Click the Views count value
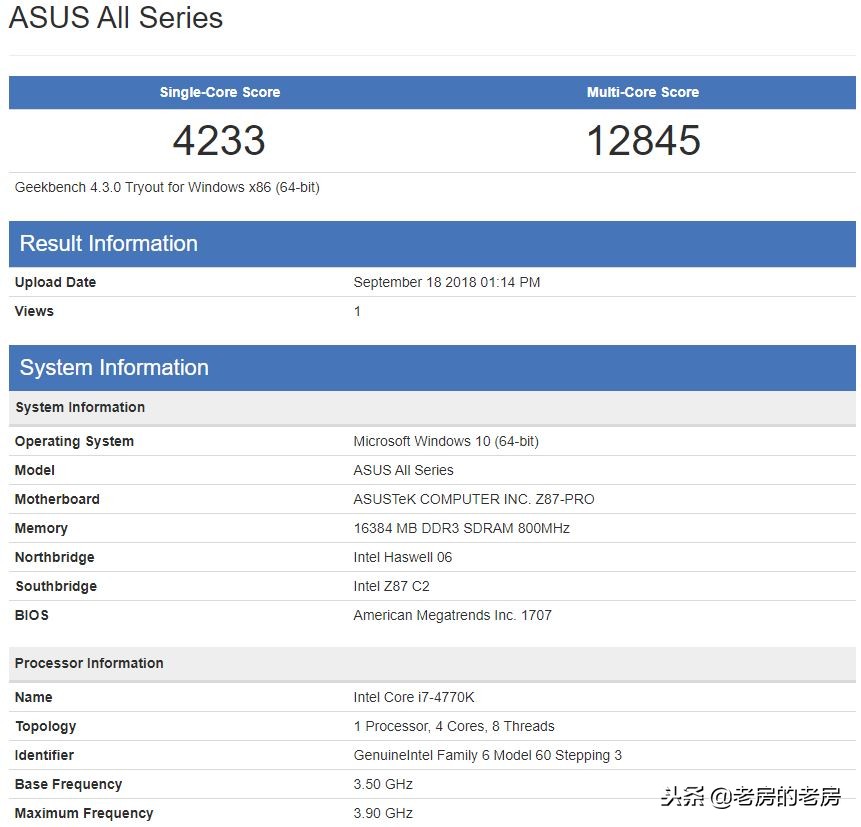Image resolution: width=861 pixels, height=827 pixels. 357,311
